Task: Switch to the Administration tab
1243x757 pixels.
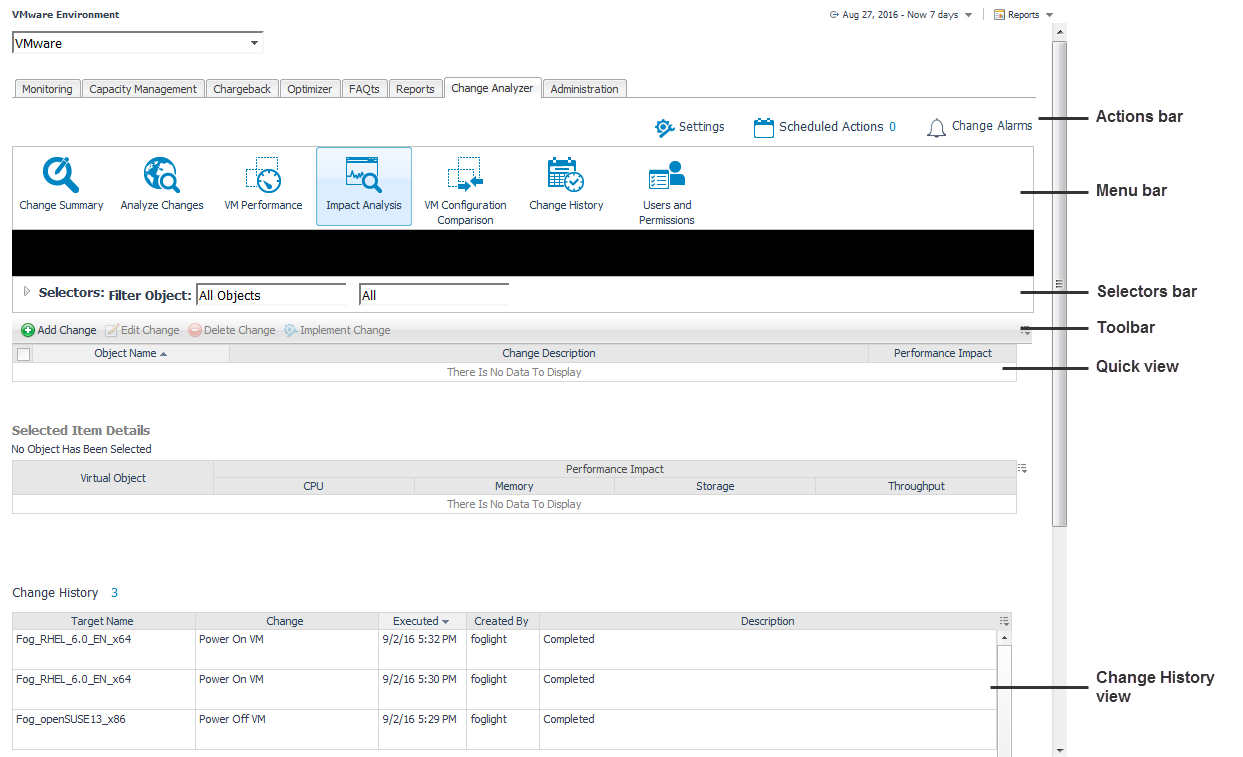Action: tap(584, 89)
